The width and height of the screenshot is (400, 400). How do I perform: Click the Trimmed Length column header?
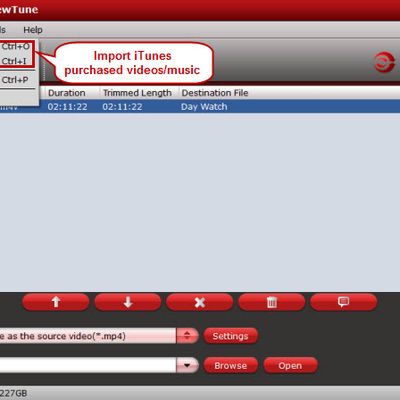coord(137,93)
